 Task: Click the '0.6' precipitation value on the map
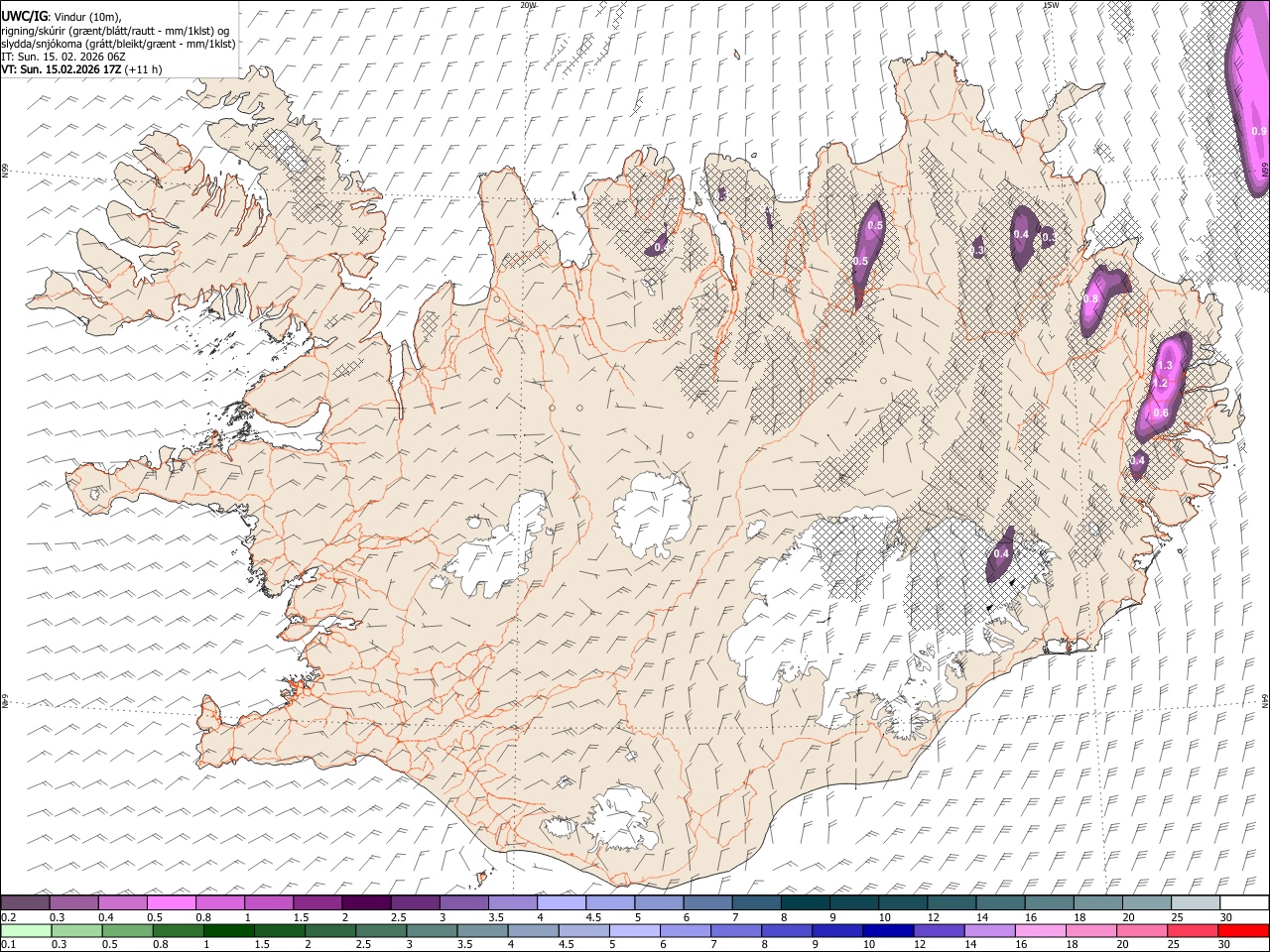pyautogui.click(x=1161, y=414)
